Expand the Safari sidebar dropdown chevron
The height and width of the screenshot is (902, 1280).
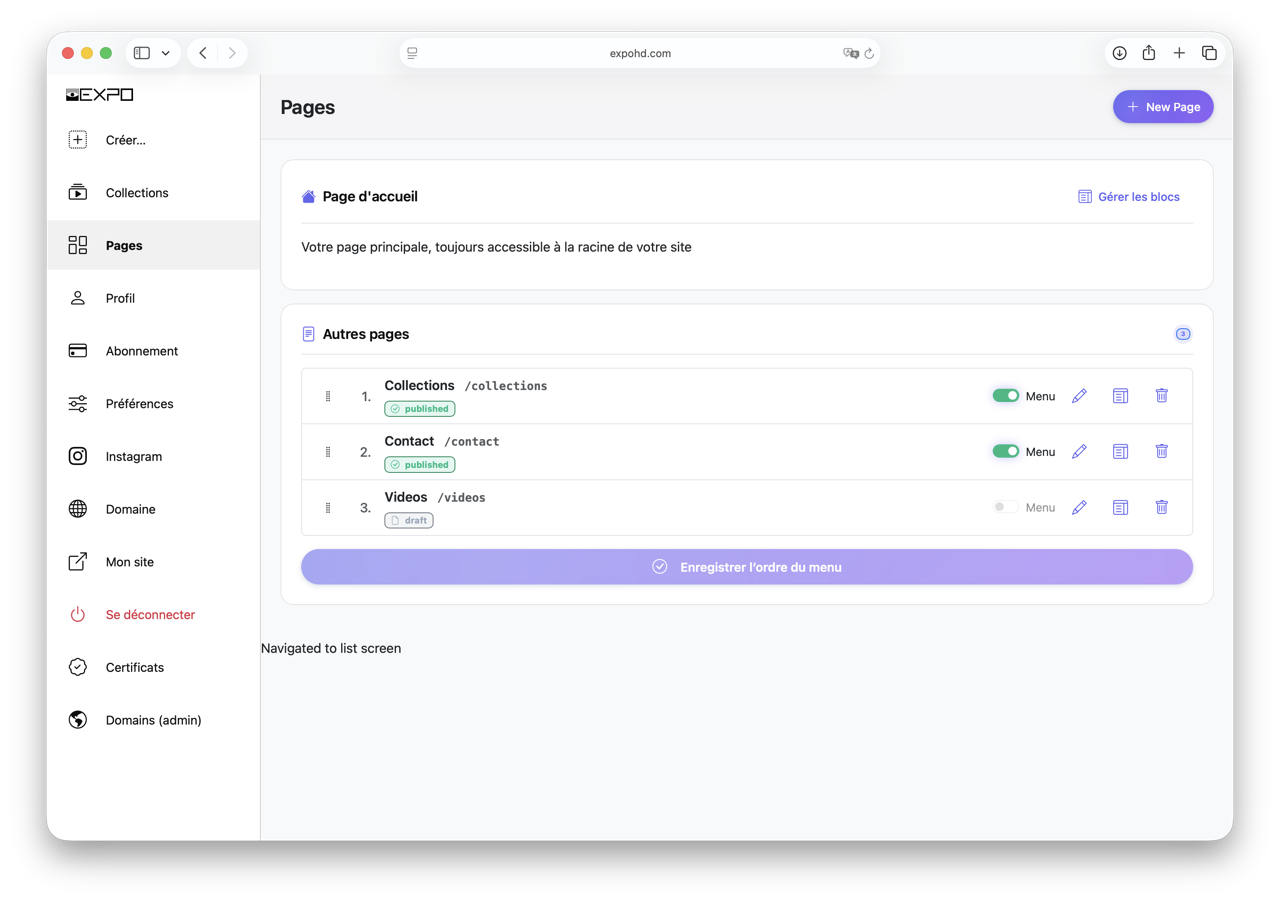coord(166,53)
